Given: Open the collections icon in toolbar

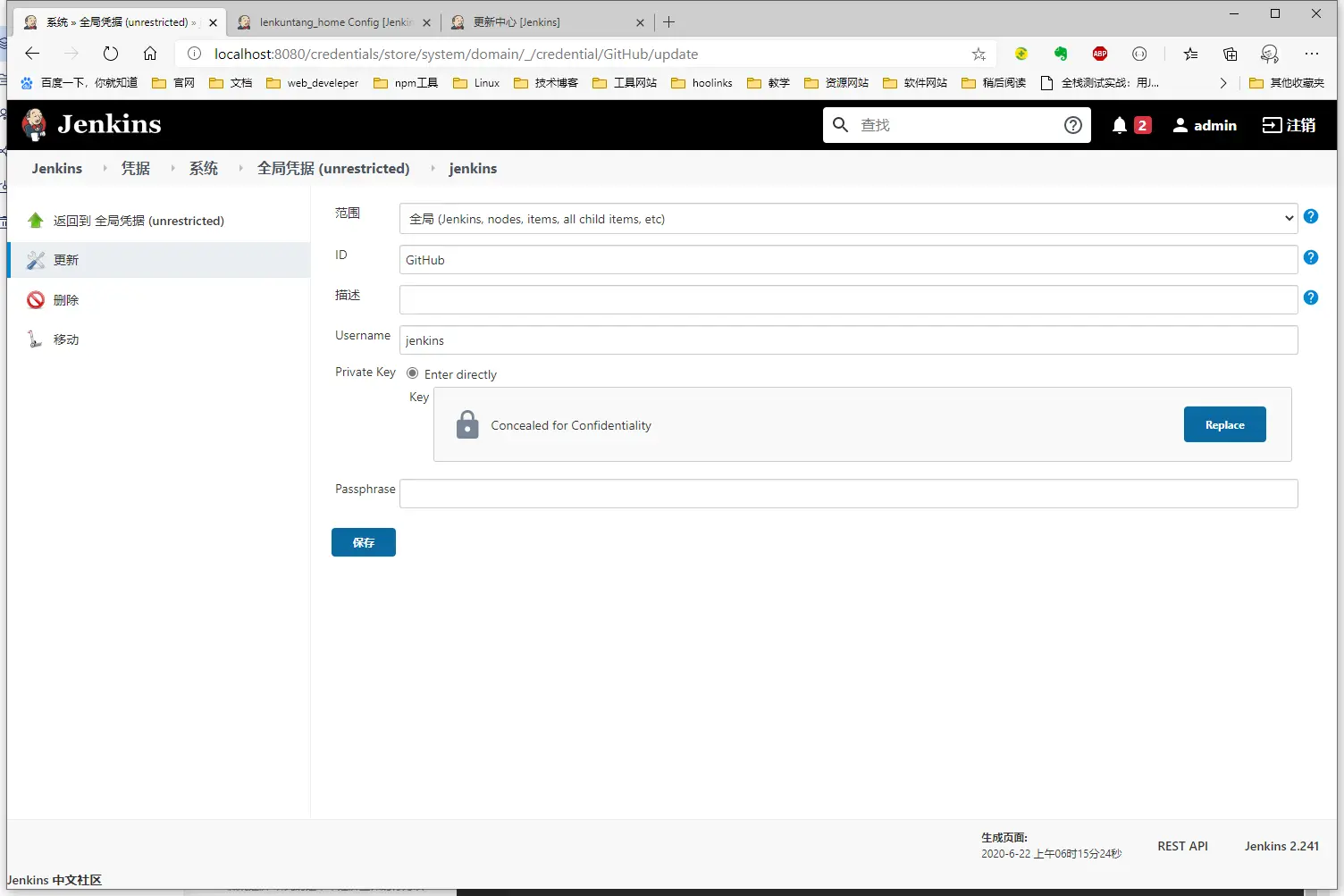Looking at the screenshot, I should pos(1230,54).
